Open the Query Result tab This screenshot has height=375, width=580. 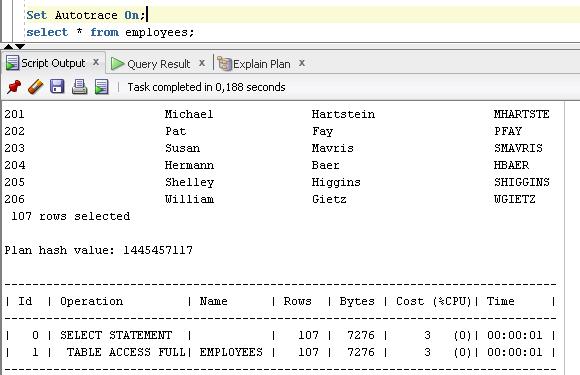tap(158, 64)
